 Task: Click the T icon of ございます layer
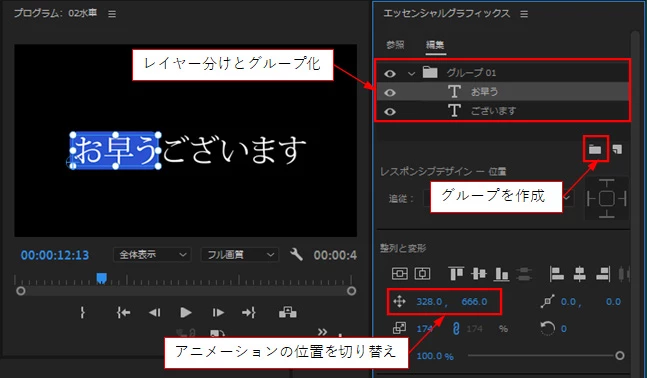click(x=454, y=110)
